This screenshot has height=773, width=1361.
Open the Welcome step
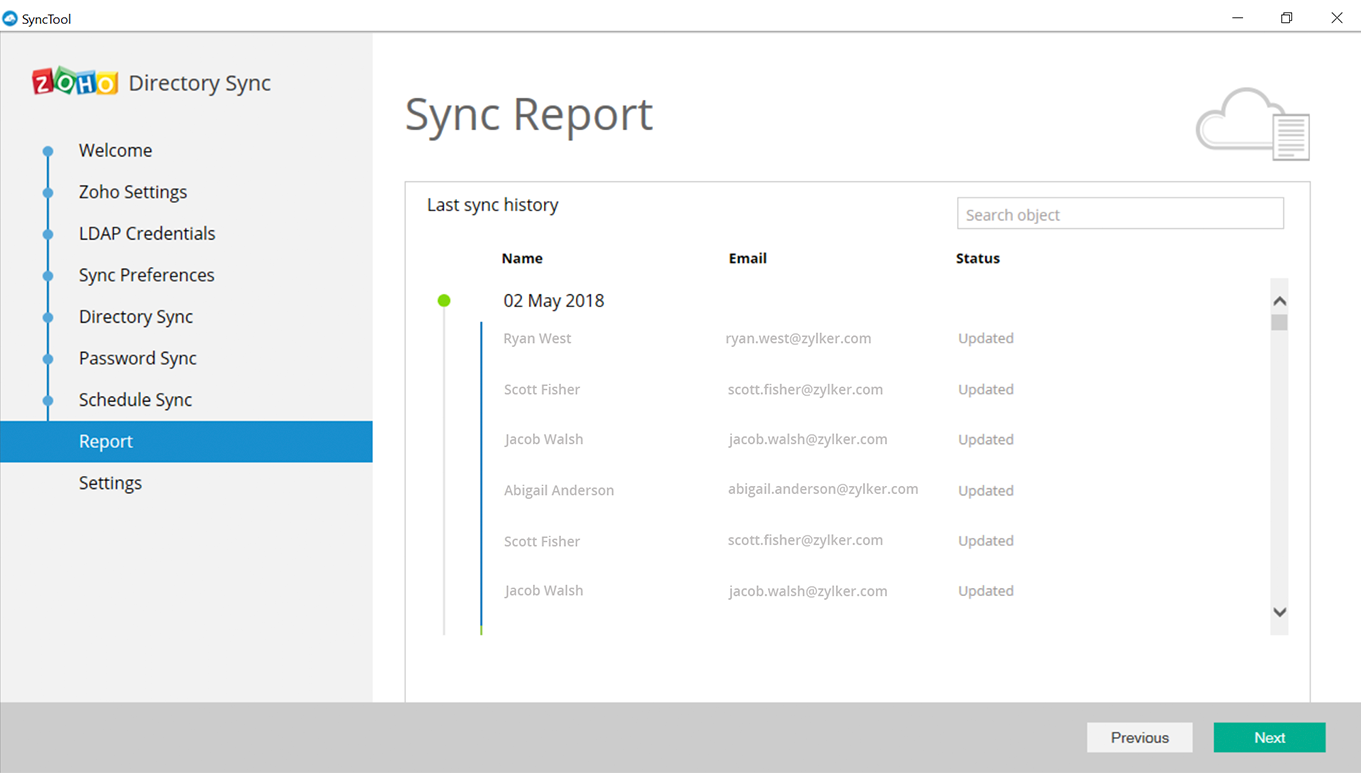click(116, 150)
